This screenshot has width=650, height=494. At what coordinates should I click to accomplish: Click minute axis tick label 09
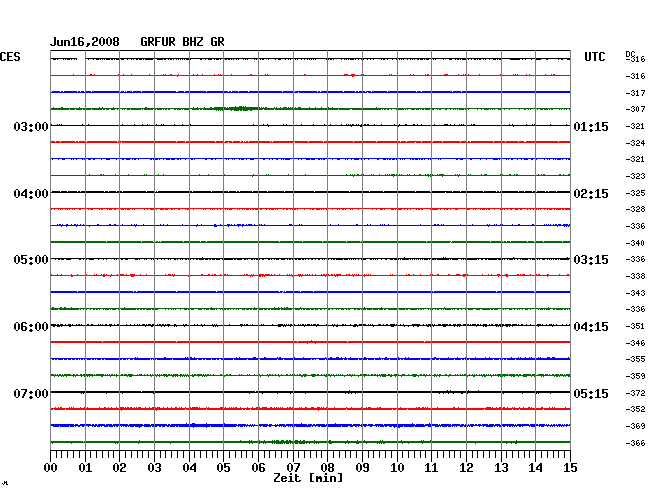362,467
